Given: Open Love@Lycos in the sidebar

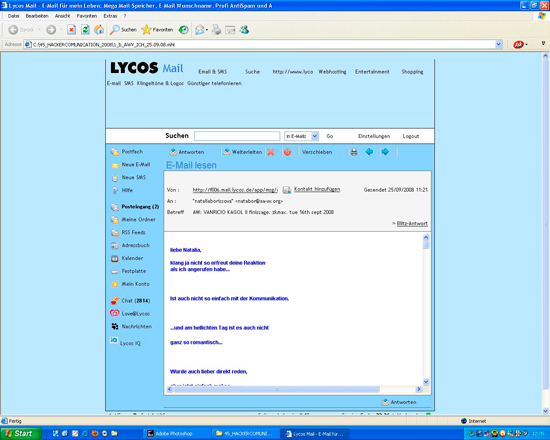Looking at the screenshot, I should click(130, 313).
